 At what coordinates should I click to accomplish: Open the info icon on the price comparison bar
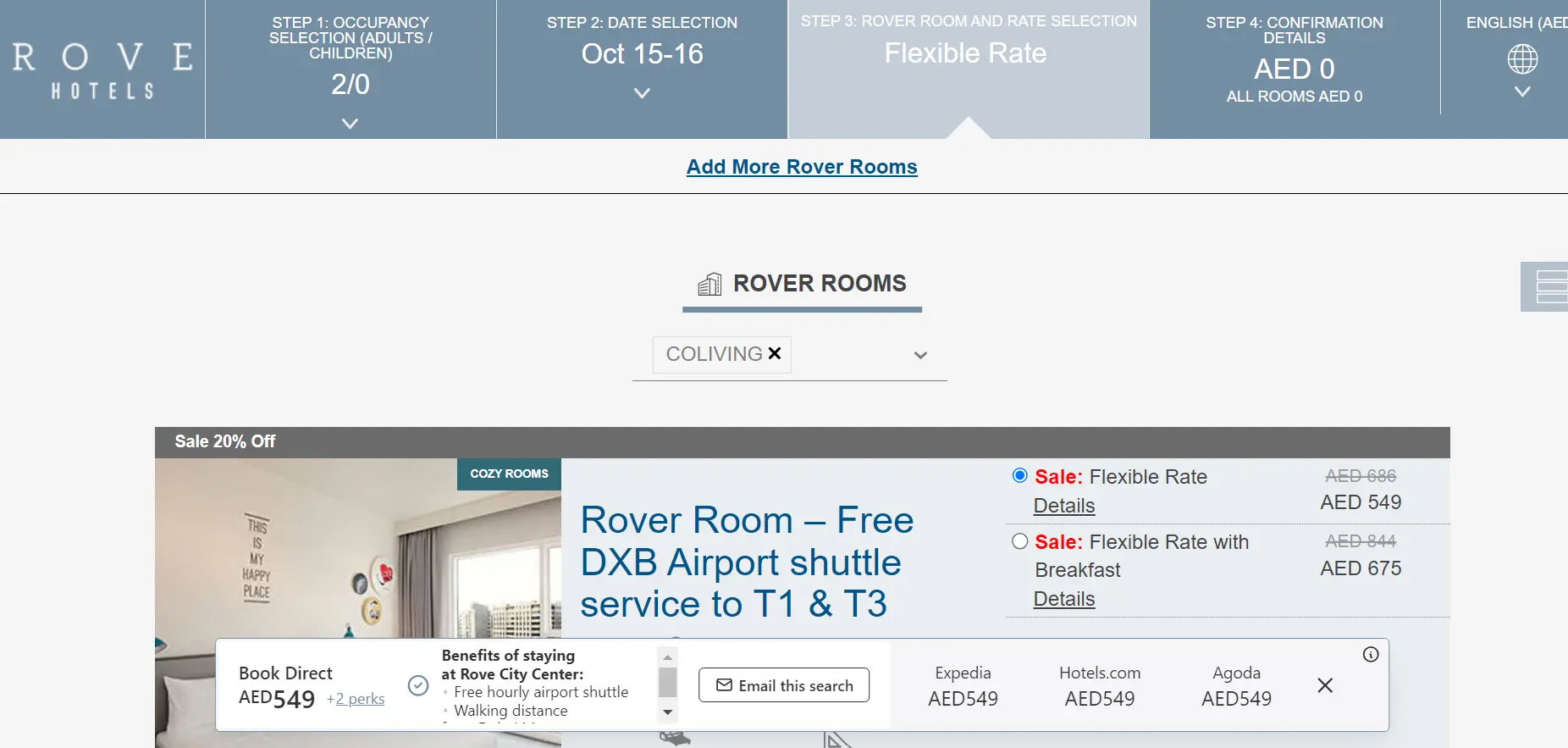pyautogui.click(x=1370, y=654)
